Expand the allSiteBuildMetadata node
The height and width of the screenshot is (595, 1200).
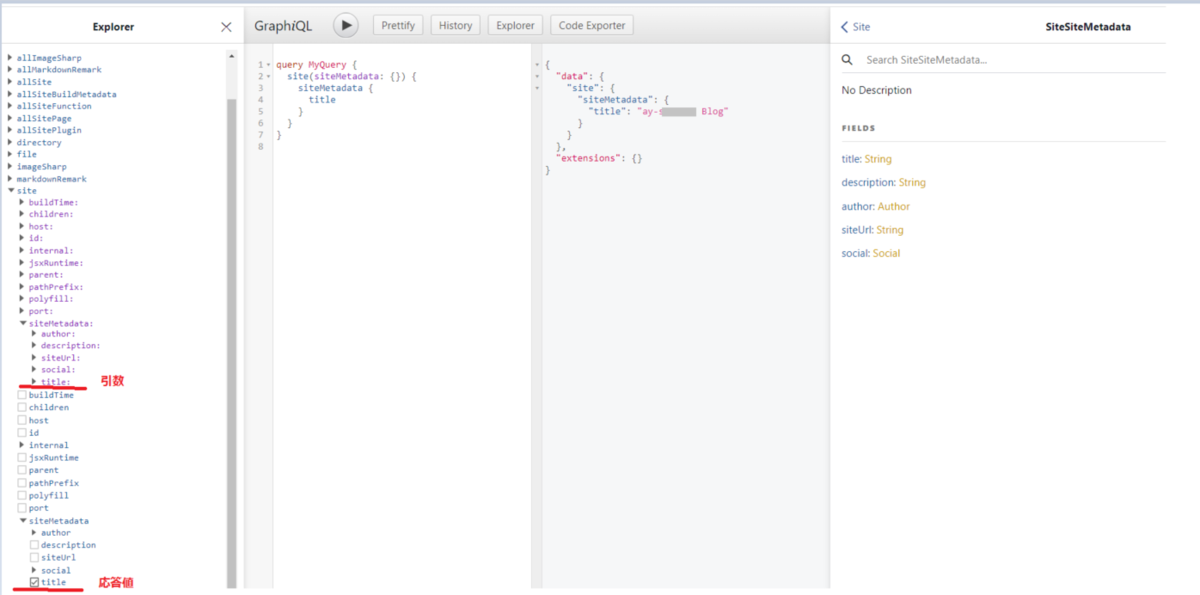[x=10, y=94]
